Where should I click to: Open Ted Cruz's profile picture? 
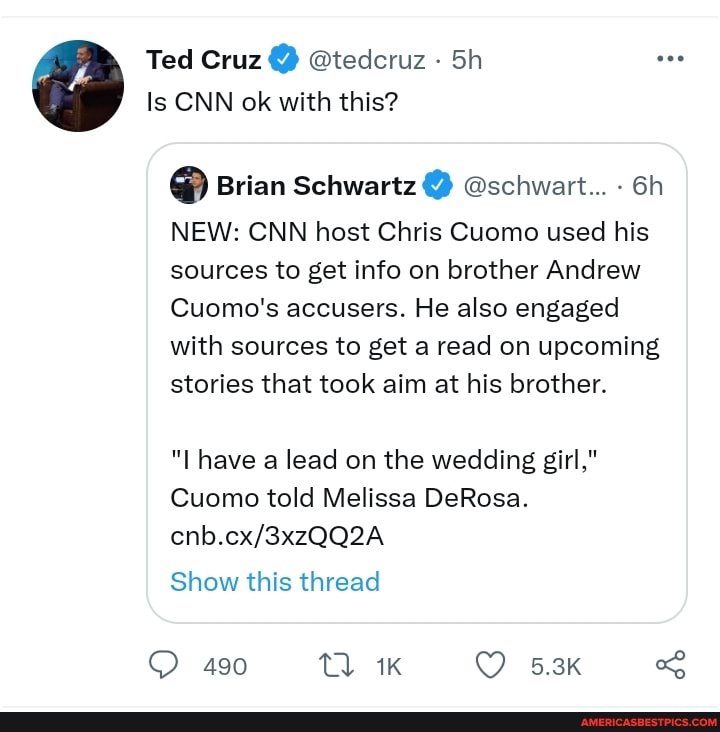click(78, 87)
